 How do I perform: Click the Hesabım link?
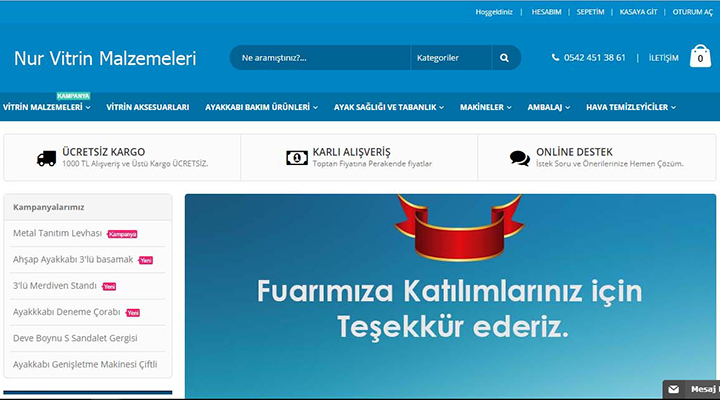click(x=546, y=12)
